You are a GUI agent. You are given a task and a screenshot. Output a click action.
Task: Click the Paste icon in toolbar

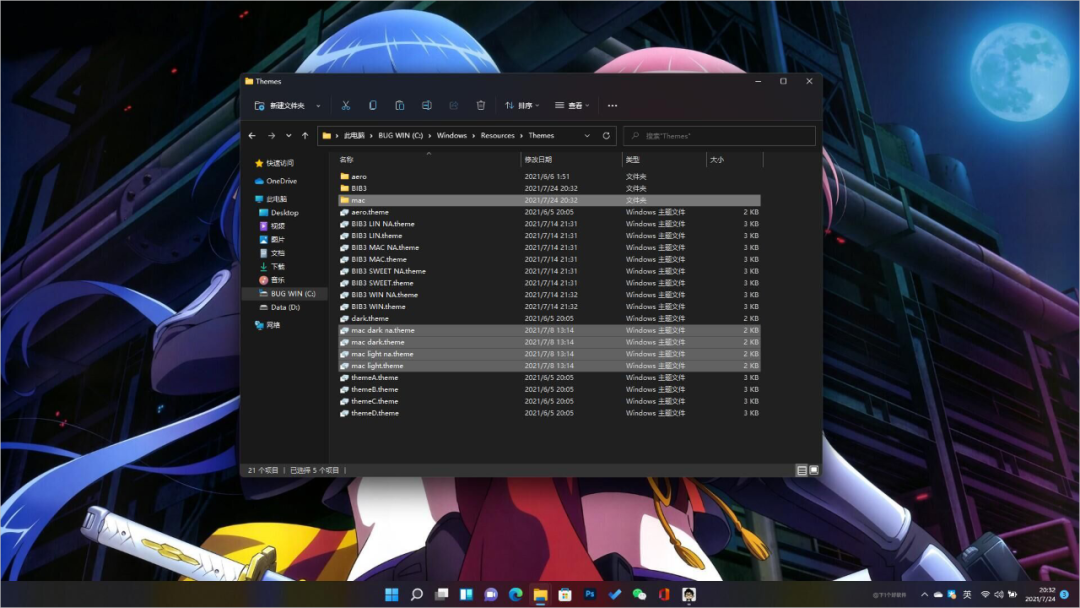pyautogui.click(x=399, y=105)
